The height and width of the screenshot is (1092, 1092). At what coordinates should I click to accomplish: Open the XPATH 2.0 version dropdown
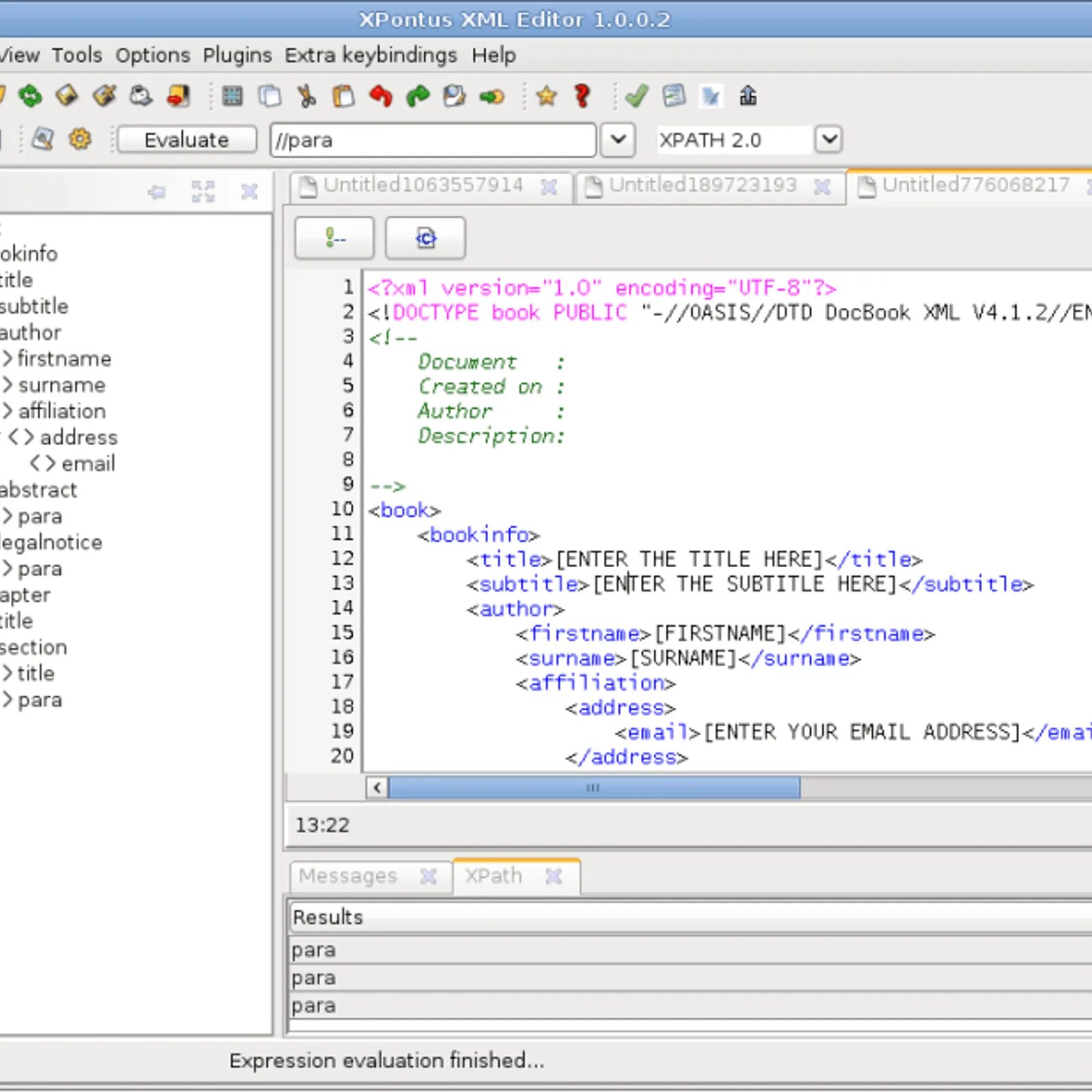[x=829, y=139]
